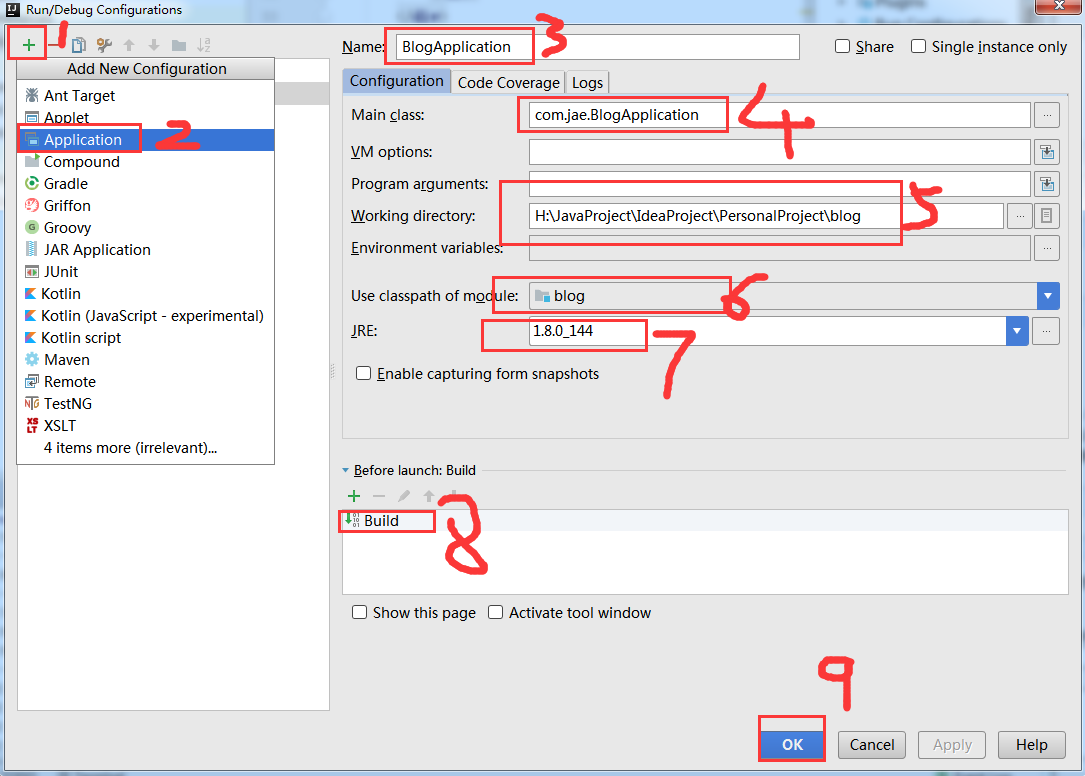The width and height of the screenshot is (1085, 776).
Task: Select the Build item in Before launch list
Action: (705, 521)
